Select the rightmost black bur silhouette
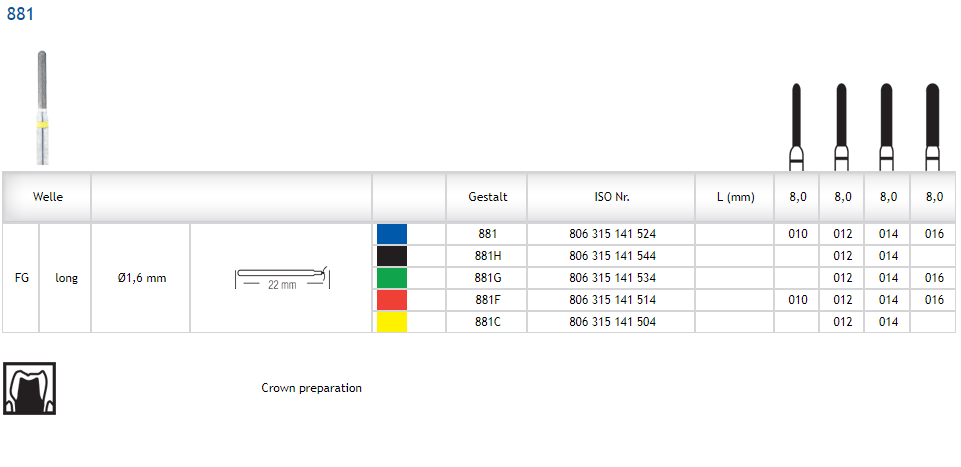 [x=932, y=126]
